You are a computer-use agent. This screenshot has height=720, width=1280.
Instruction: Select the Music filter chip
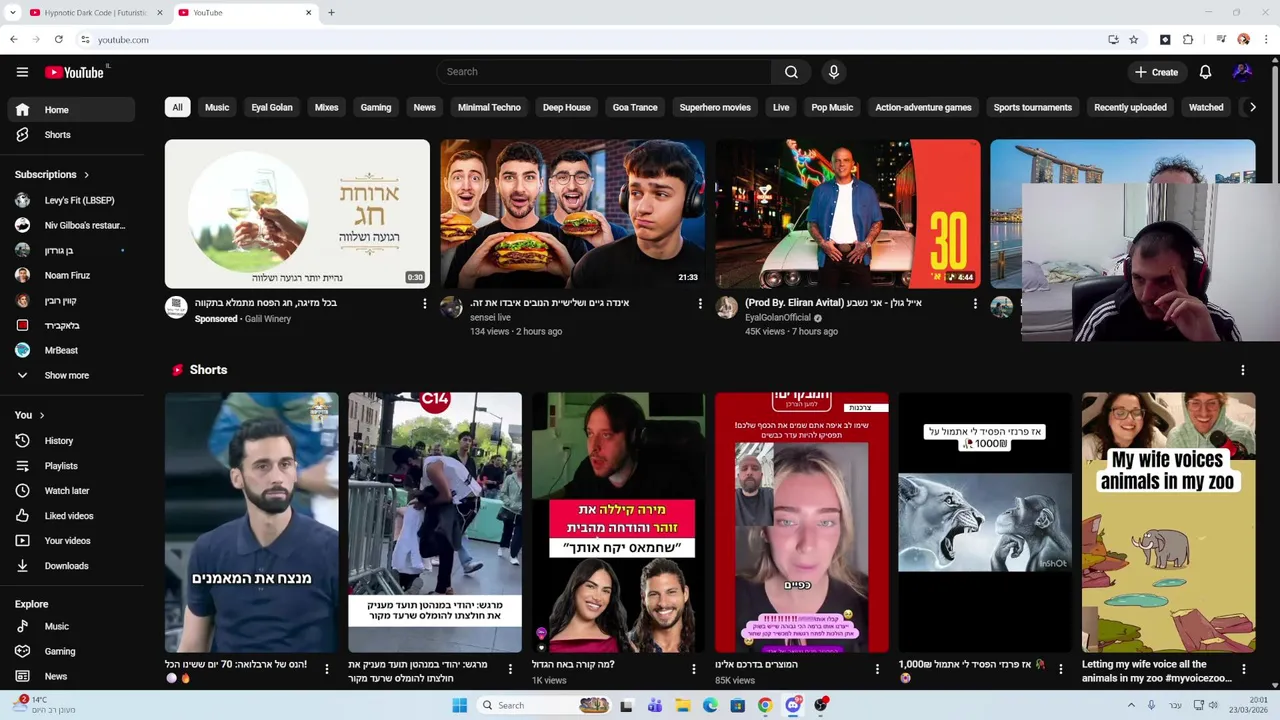pyautogui.click(x=217, y=107)
